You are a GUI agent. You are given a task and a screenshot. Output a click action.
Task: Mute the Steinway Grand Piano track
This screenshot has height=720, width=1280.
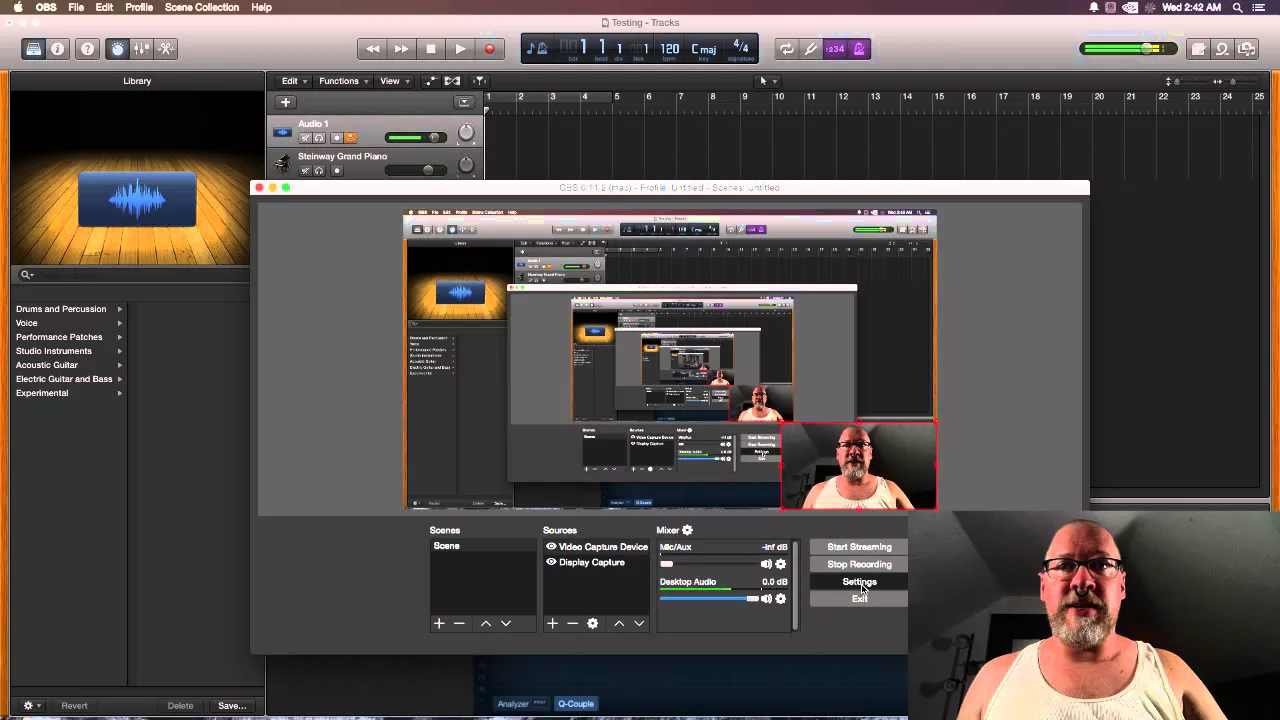[306, 170]
